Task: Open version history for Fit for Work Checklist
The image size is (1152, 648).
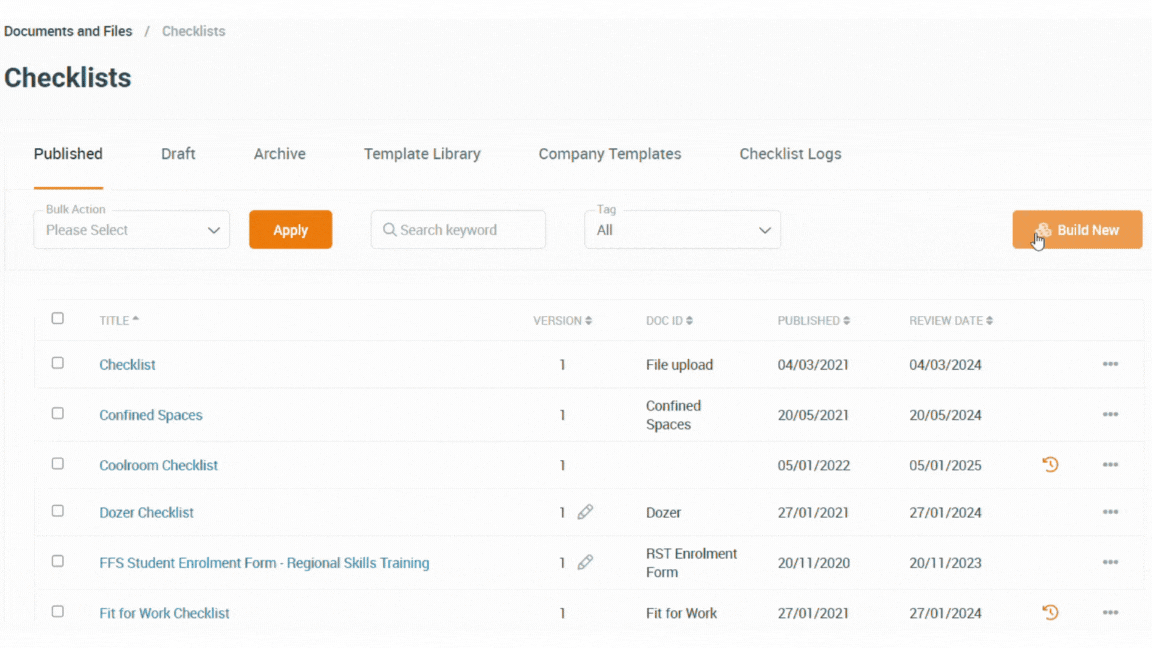Action: (x=1050, y=612)
